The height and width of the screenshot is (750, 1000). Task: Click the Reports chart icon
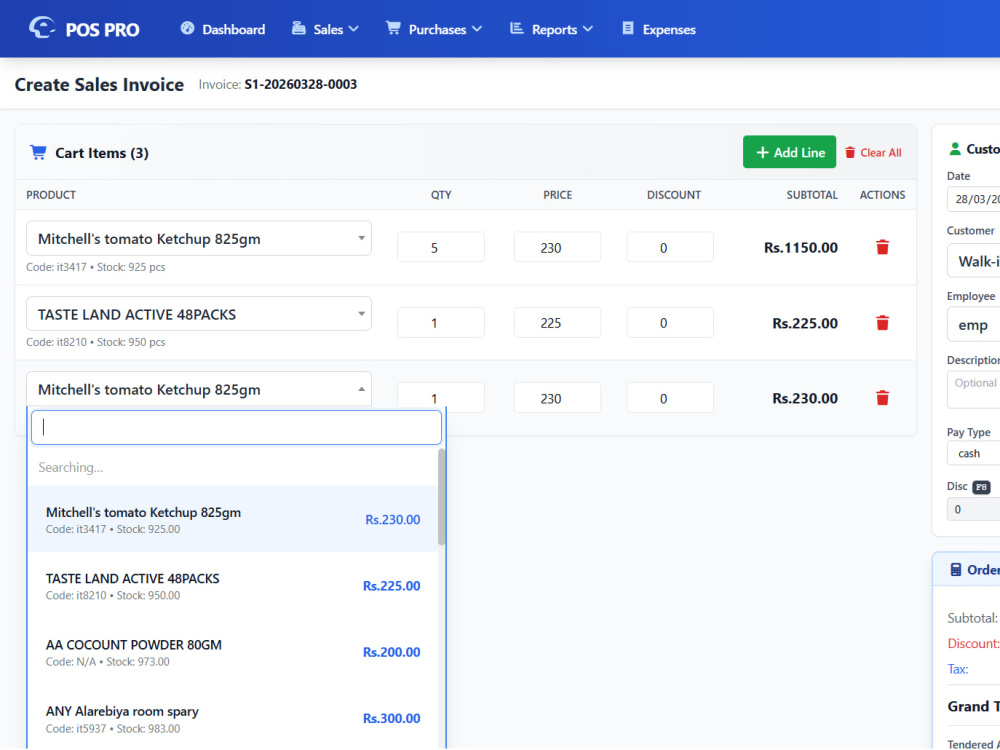[517, 28]
